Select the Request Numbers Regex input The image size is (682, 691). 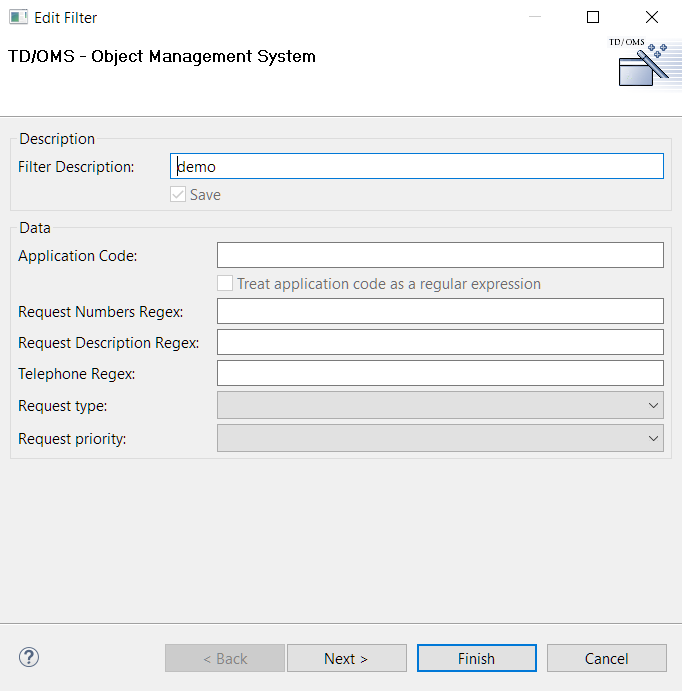(440, 311)
